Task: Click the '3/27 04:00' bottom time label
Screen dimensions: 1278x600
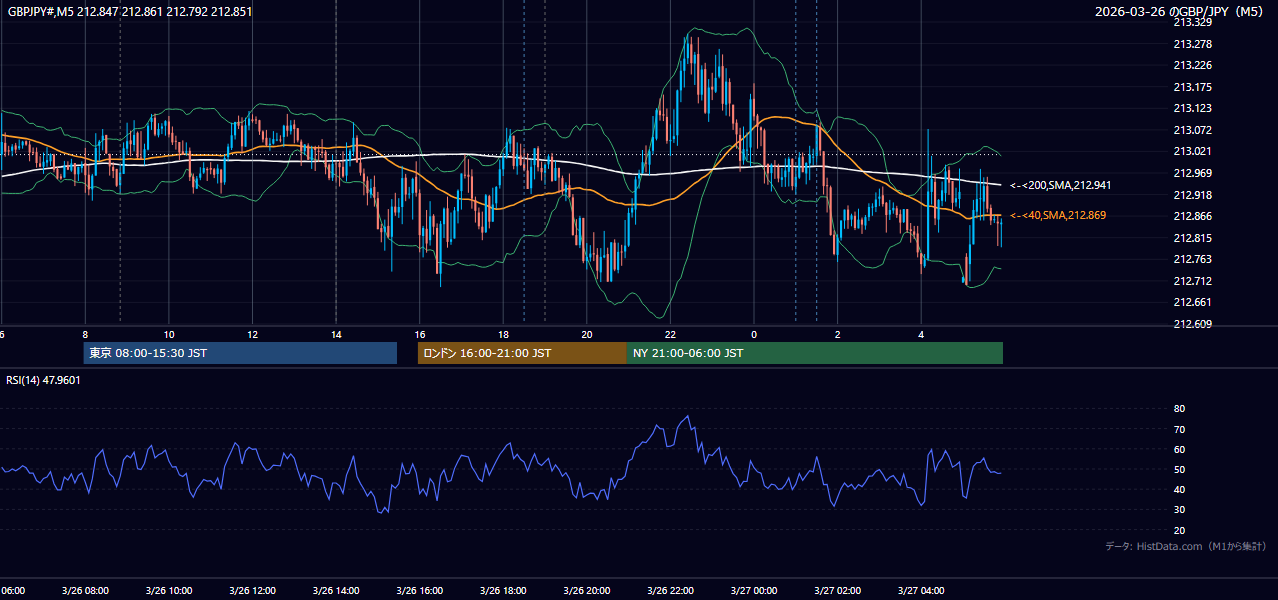Action: [x=921, y=591]
